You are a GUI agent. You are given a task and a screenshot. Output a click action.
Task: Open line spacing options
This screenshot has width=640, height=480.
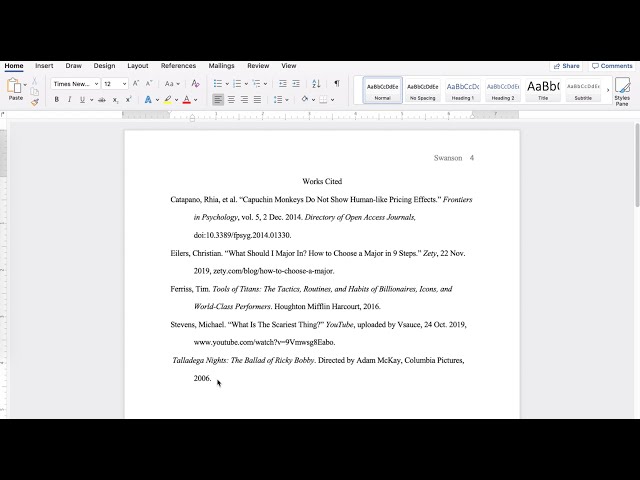[x=281, y=100]
